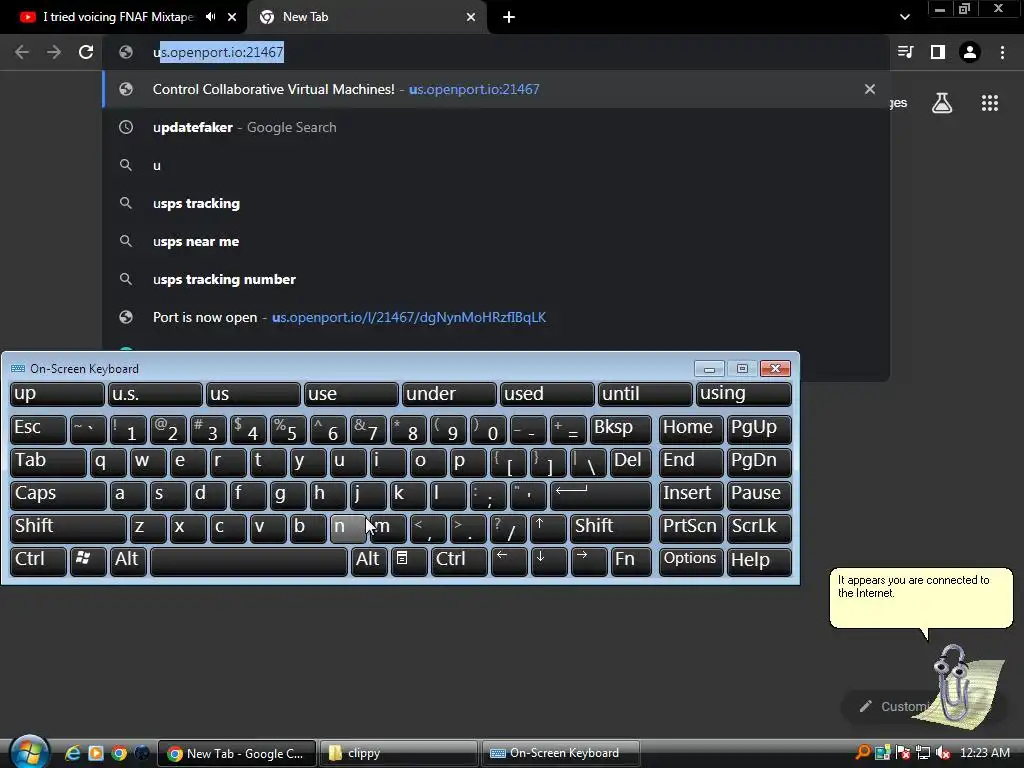
Task: Remove the openport.io suggestion with the X
Action: pyautogui.click(x=869, y=89)
